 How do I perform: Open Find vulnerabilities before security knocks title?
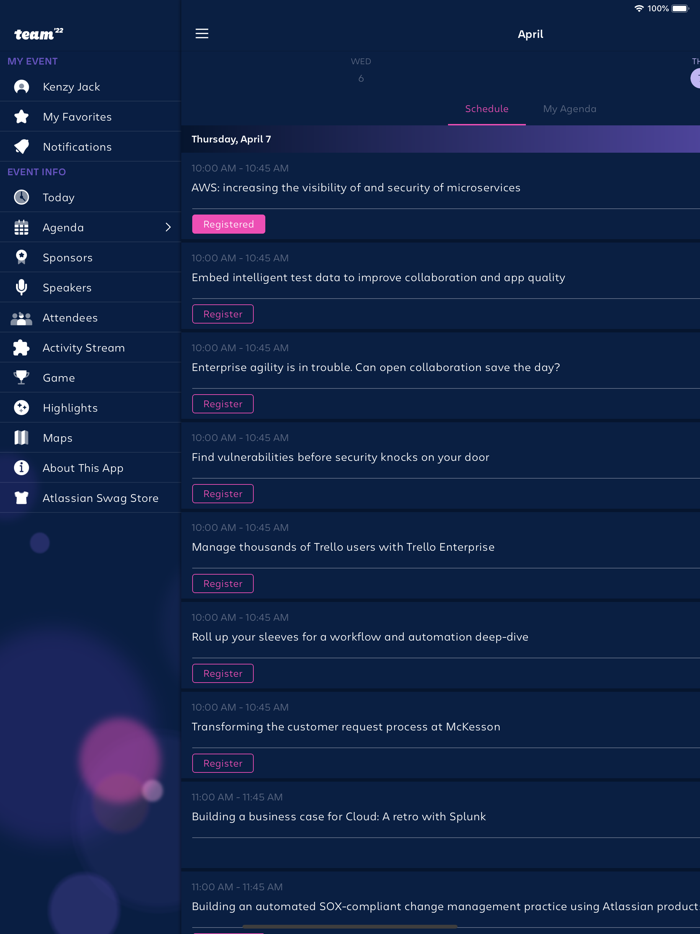(x=340, y=457)
